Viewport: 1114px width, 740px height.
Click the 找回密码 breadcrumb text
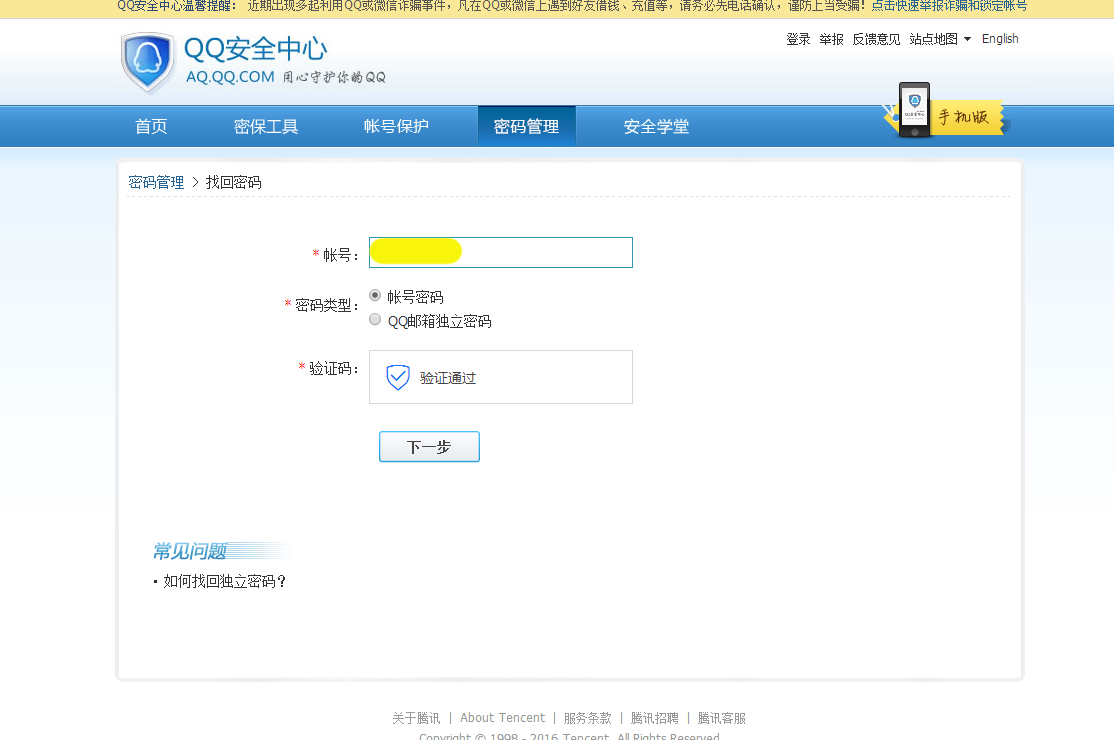[234, 183]
